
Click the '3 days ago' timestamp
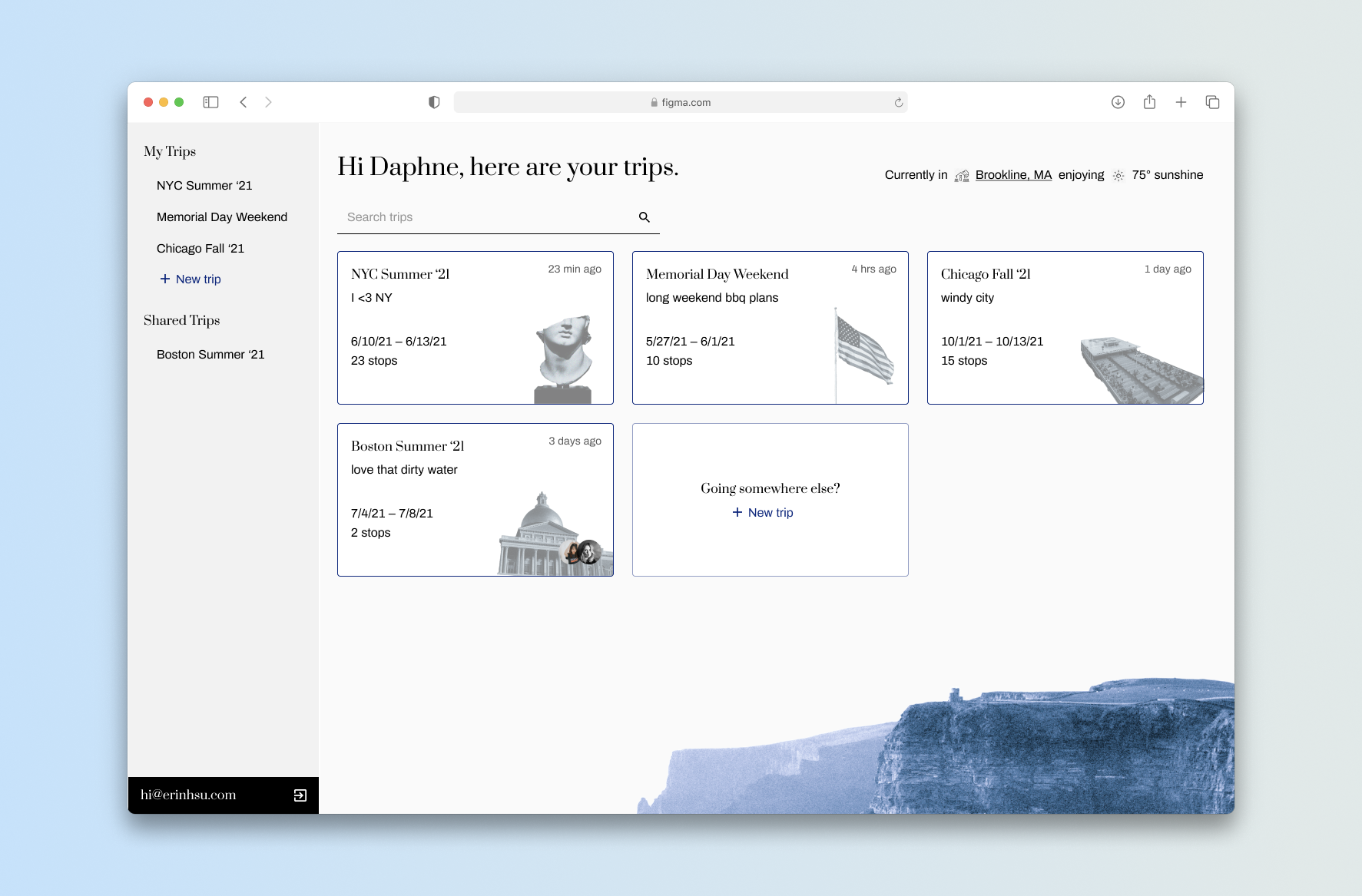(x=575, y=441)
